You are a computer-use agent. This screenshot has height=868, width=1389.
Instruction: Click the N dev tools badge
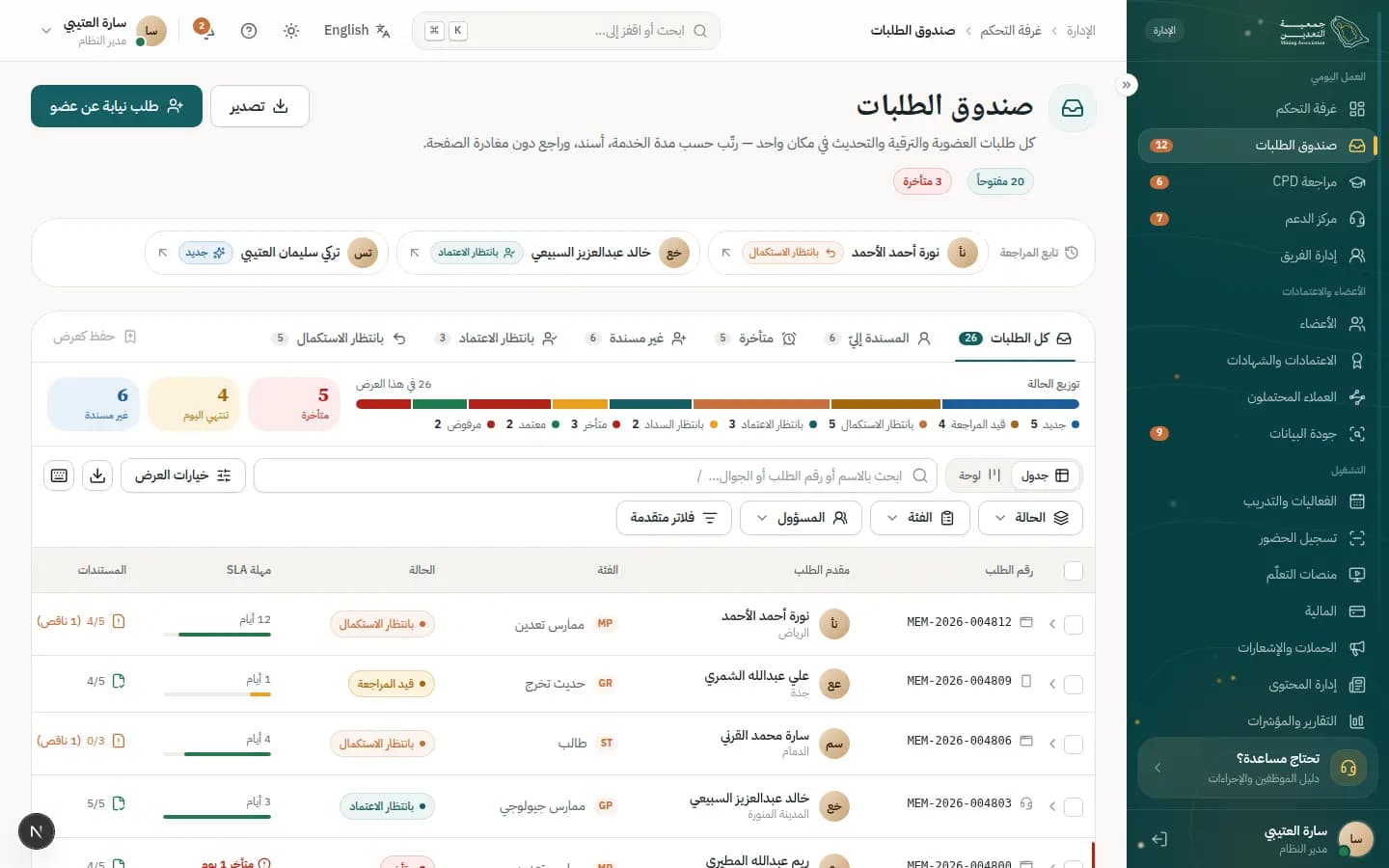click(x=37, y=831)
